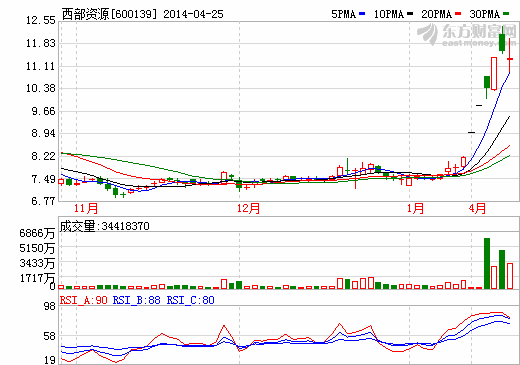Viewport: 520px width, 365px height.
Task: Click the last red volume bar
Action: pos(510,276)
